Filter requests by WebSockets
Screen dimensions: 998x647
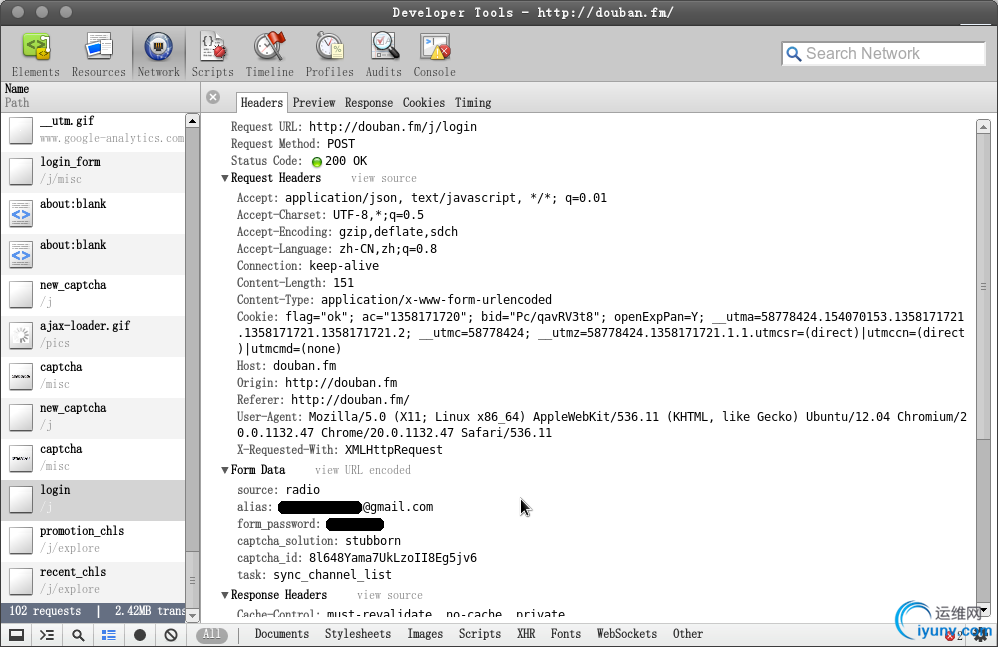coord(626,634)
